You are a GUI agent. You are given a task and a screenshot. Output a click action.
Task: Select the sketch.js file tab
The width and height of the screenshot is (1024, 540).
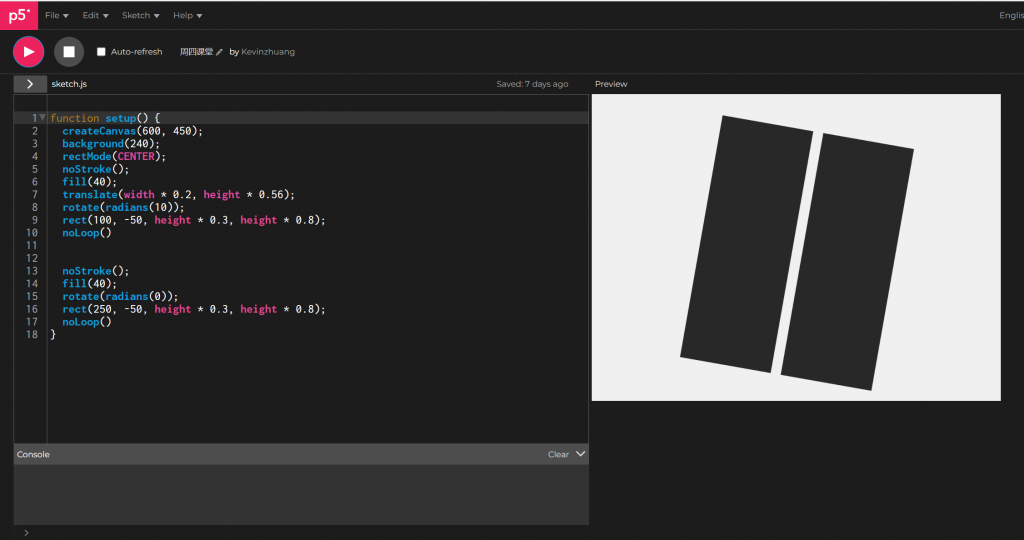click(x=69, y=84)
